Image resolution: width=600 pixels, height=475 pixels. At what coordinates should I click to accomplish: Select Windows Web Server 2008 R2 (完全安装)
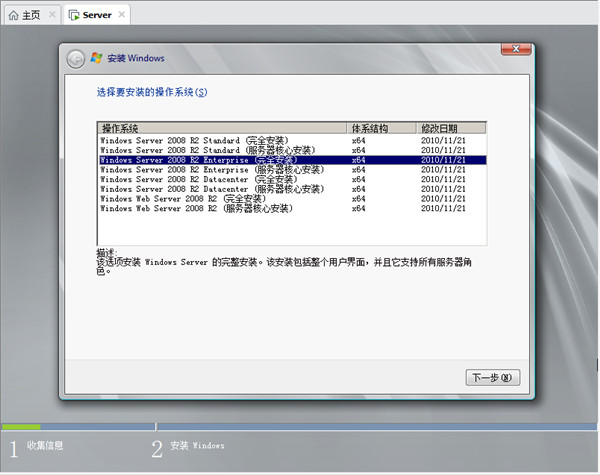coord(292,199)
